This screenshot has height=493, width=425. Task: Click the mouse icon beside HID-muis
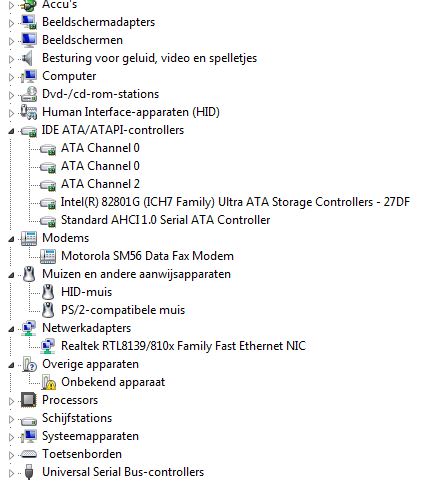click(x=48, y=292)
